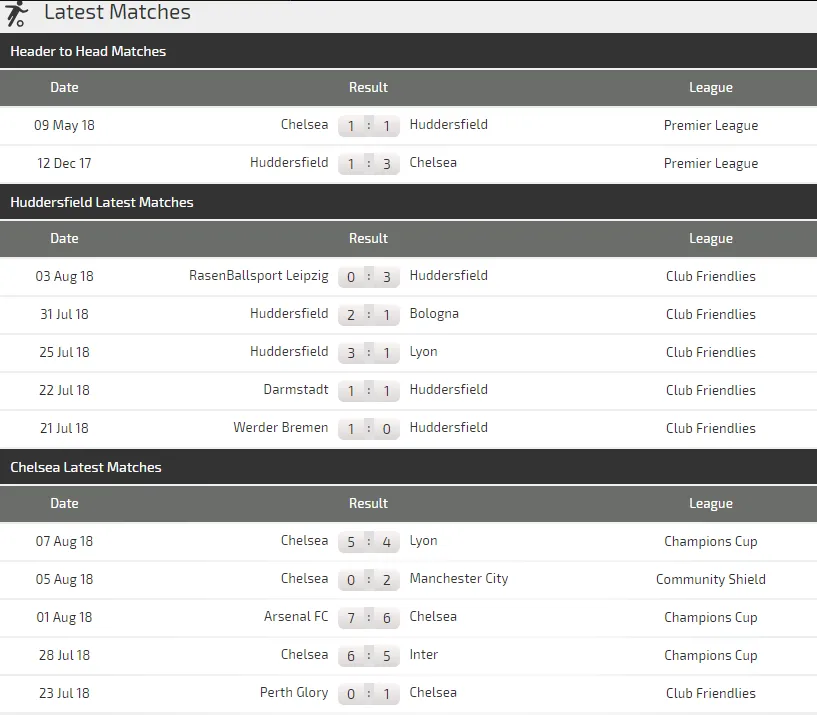Click the Community Shield league link
The height and width of the screenshot is (715, 817).
tap(710, 579)
